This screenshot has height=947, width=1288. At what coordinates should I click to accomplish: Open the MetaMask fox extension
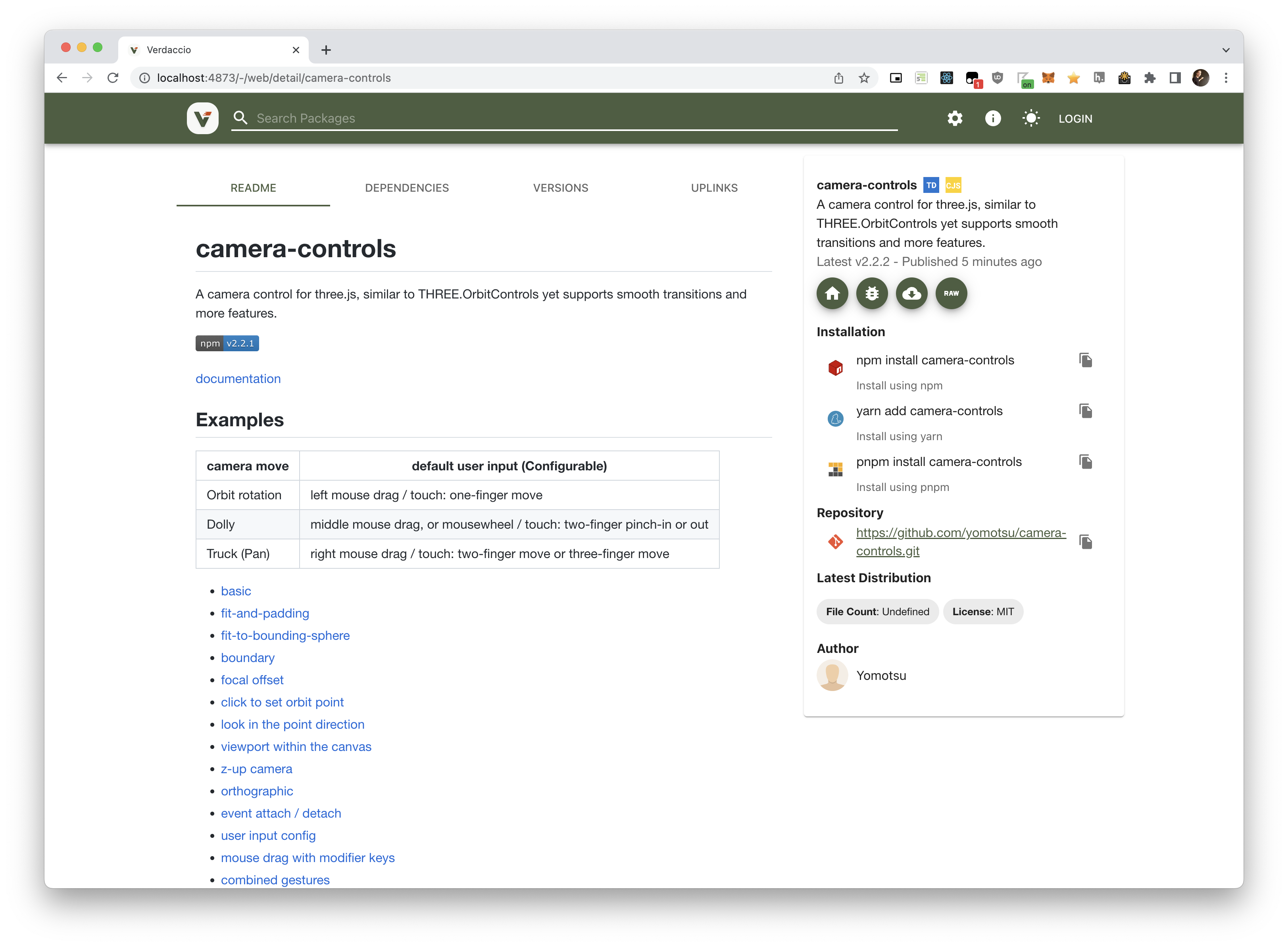(x=1048, y=78)
